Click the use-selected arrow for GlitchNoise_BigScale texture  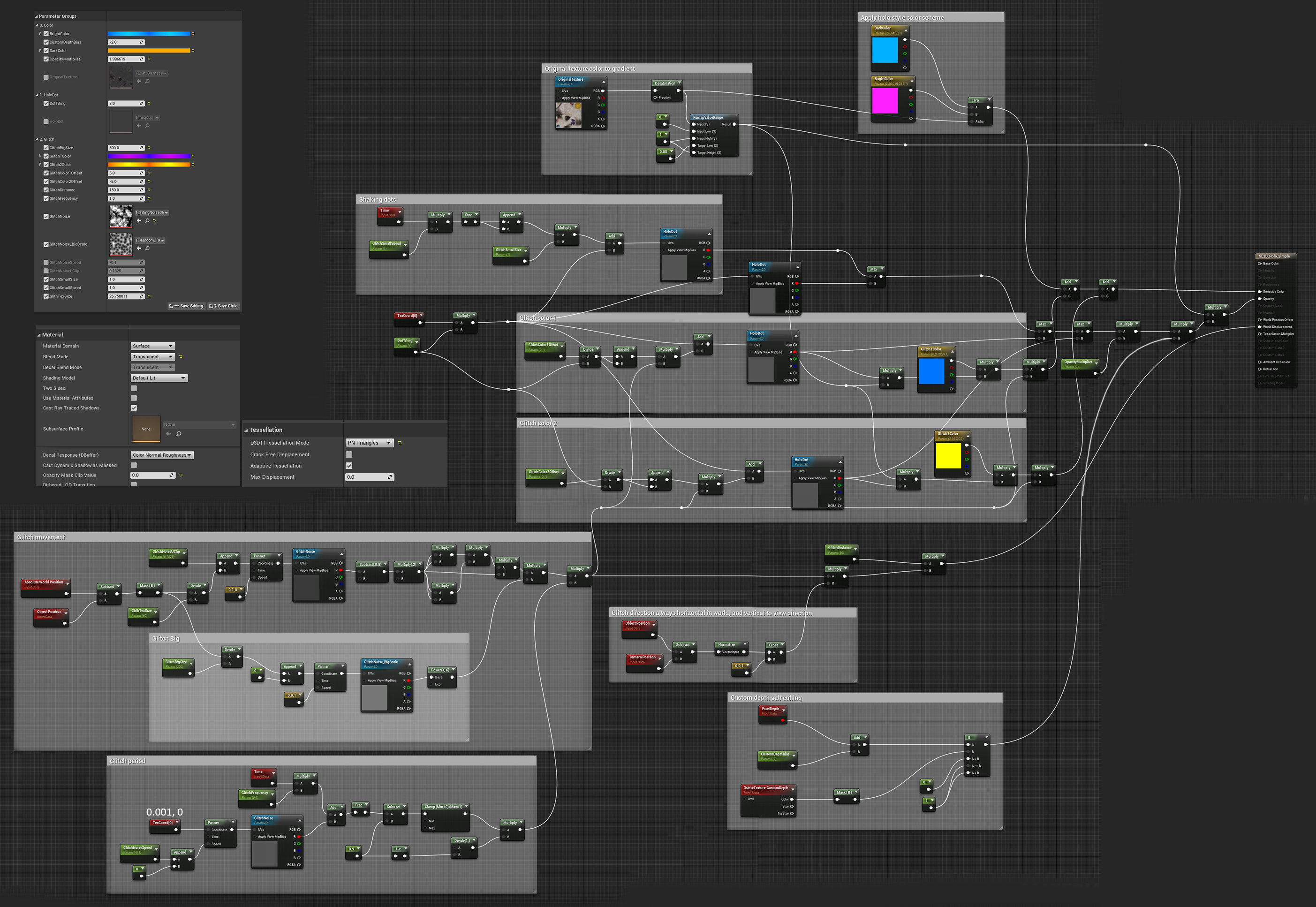pos(139,249)
